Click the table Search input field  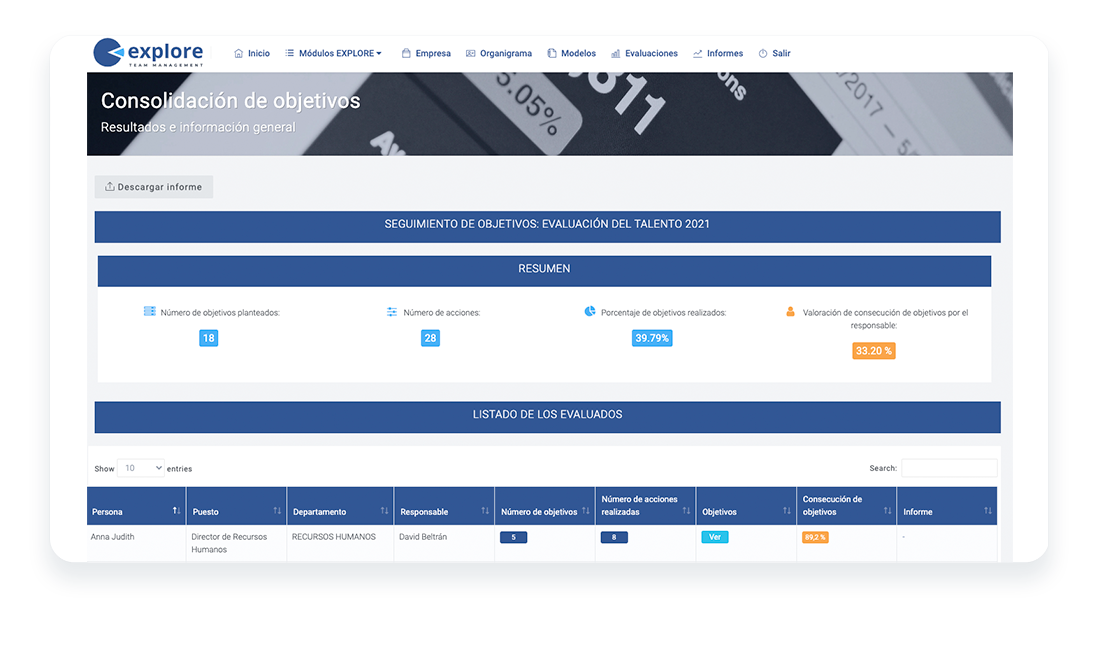coord(948,468)
